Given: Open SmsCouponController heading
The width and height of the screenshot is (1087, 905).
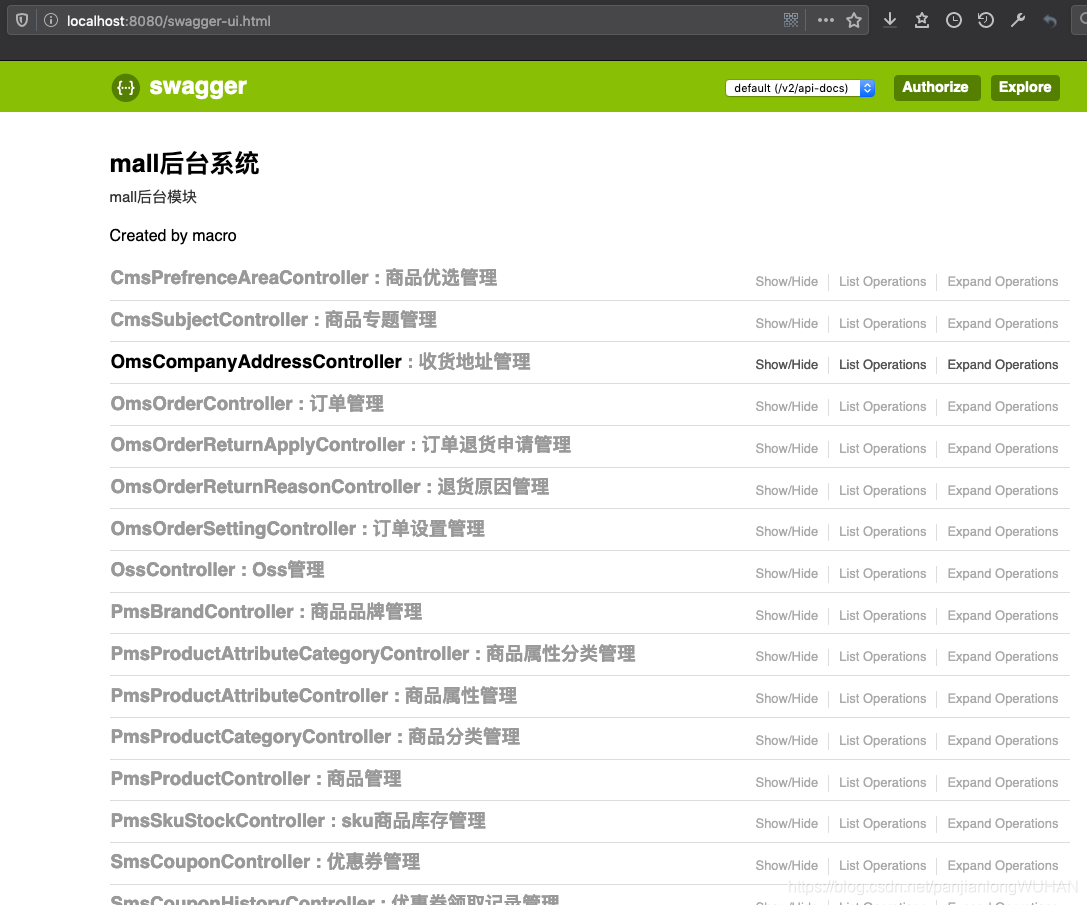Looking at the screenshot, I should (265, 862).
